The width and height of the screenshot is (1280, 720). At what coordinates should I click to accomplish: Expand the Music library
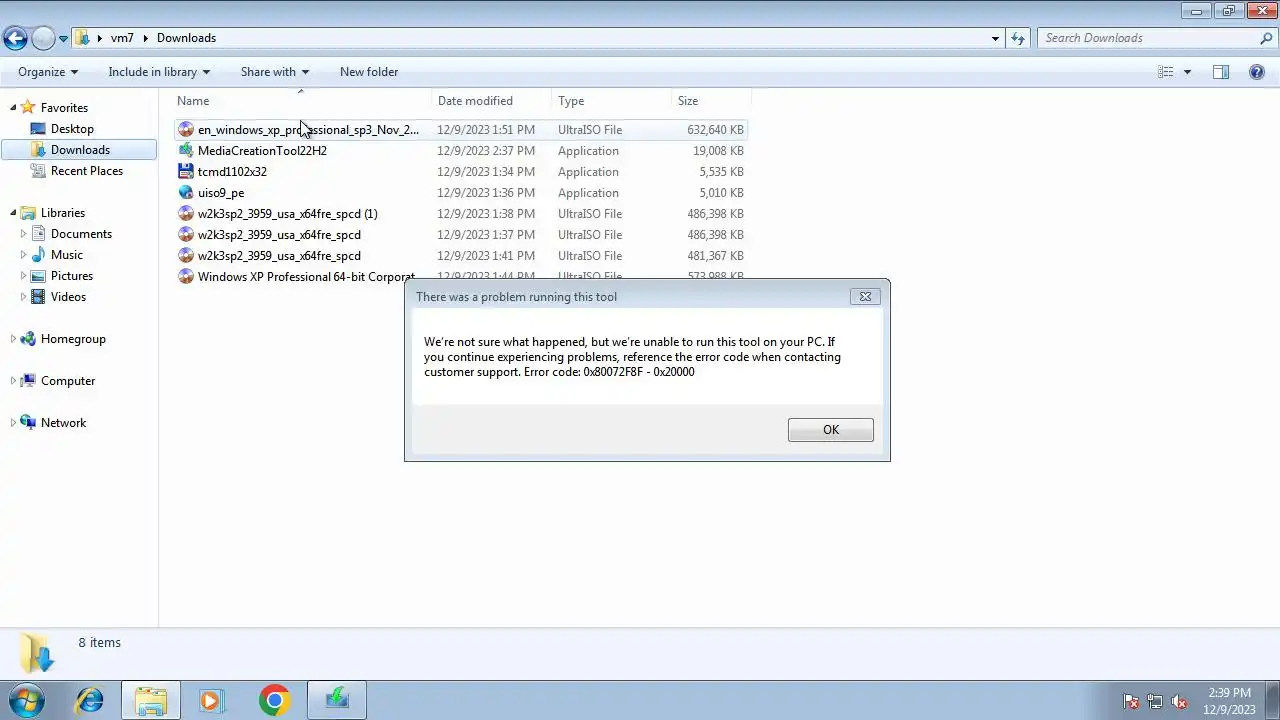(x=23, y=255)
